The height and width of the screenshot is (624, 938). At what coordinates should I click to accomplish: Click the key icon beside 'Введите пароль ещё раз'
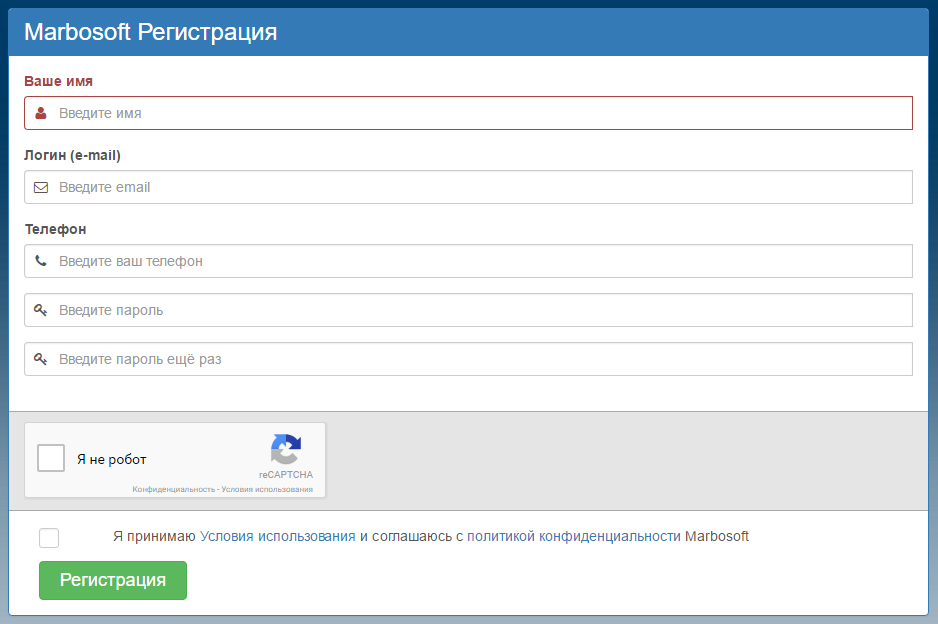tap(41, 359)
